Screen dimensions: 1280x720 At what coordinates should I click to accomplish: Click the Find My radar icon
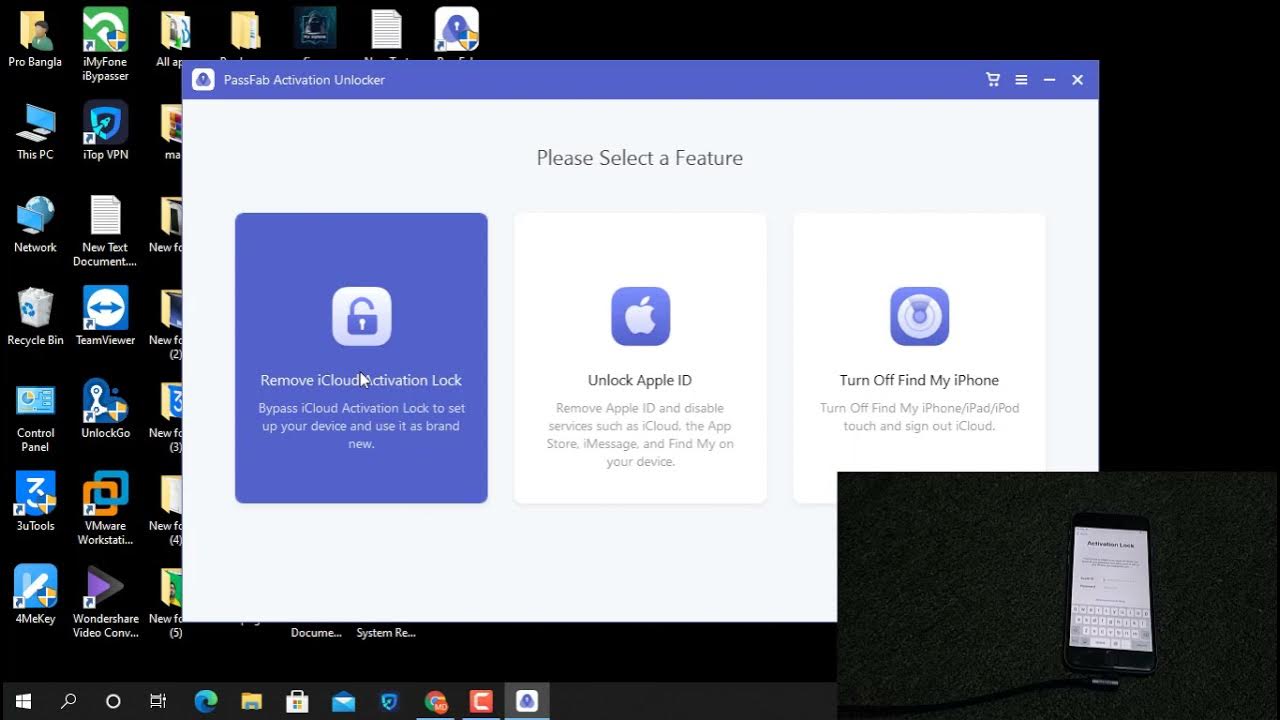[919, 316]
